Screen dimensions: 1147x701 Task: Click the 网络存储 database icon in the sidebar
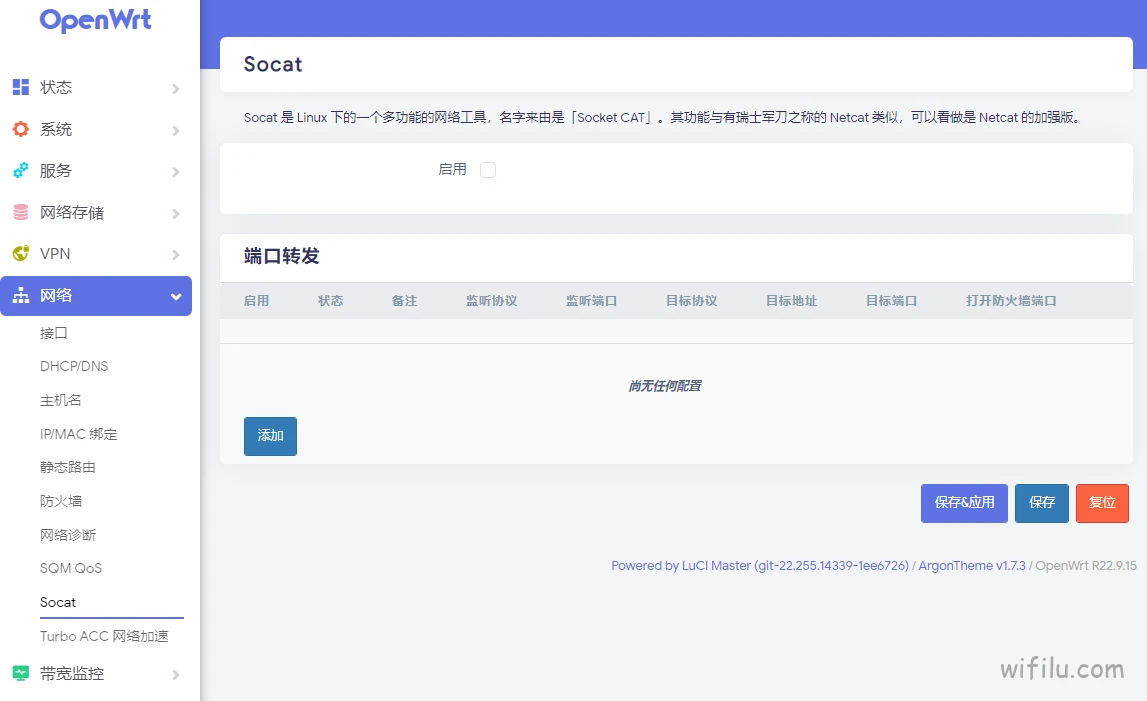click(x=20, y=212)
